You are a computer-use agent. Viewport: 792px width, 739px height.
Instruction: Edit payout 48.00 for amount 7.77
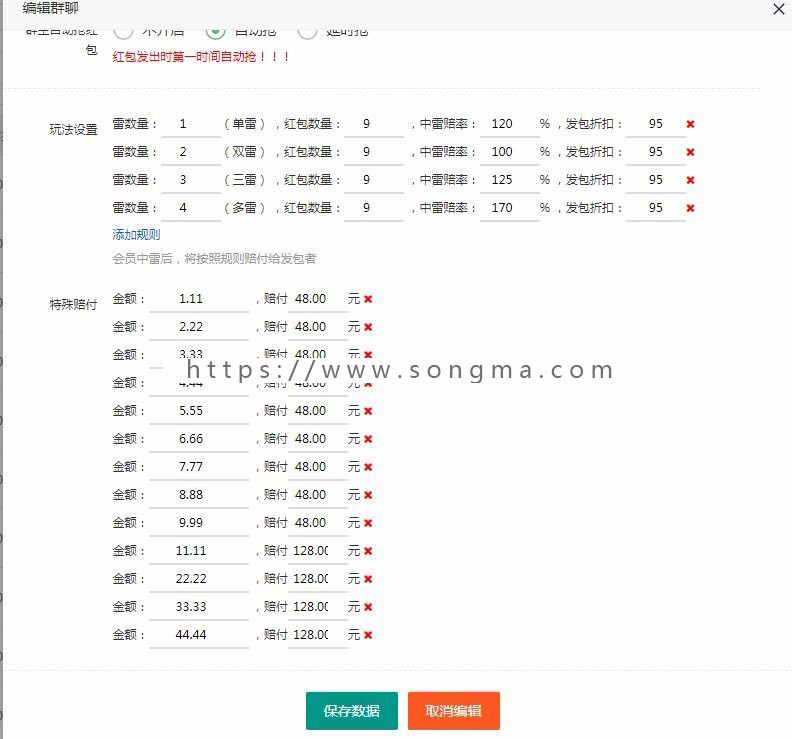pyautogui.click(x=318, y=467)
